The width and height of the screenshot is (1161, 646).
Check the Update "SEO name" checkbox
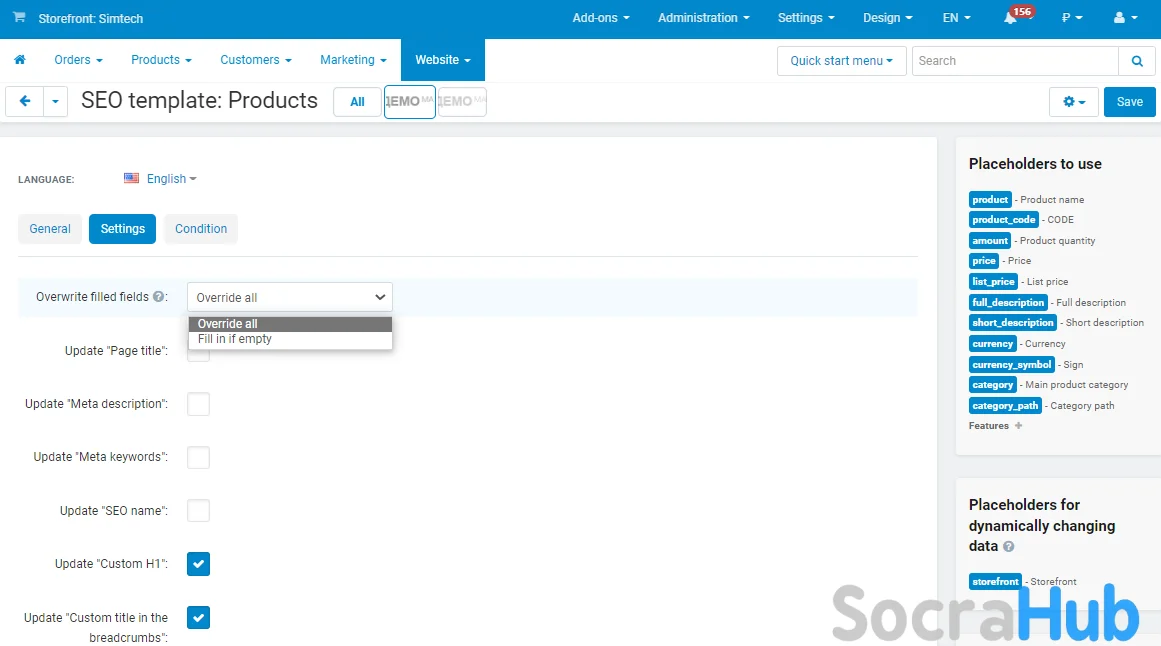199,511
